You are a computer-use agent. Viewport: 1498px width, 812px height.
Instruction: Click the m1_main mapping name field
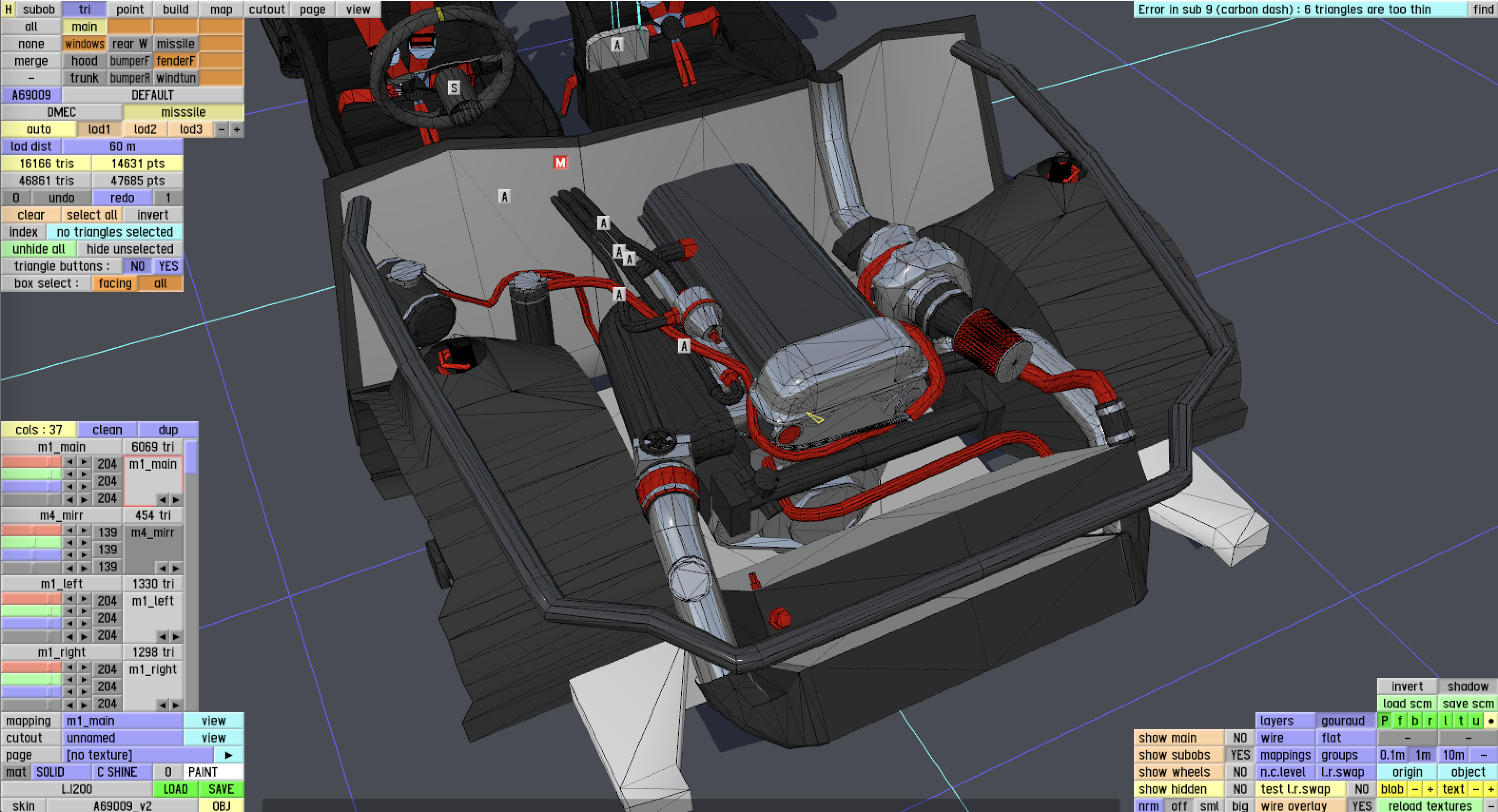[x=122, y=721]
